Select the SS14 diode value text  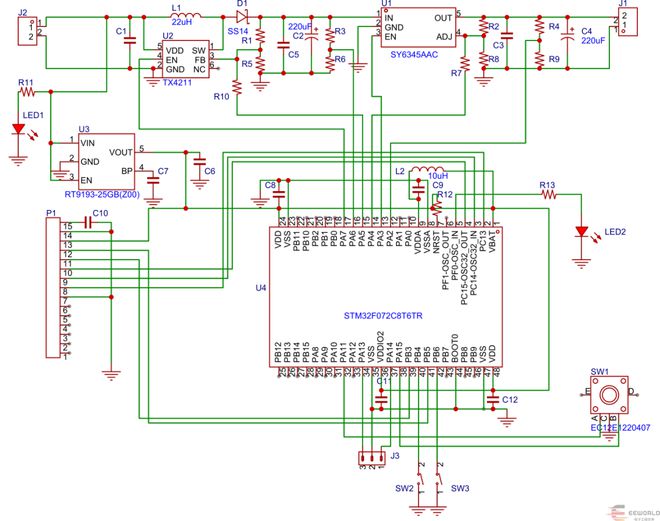[x=238, y=31]
